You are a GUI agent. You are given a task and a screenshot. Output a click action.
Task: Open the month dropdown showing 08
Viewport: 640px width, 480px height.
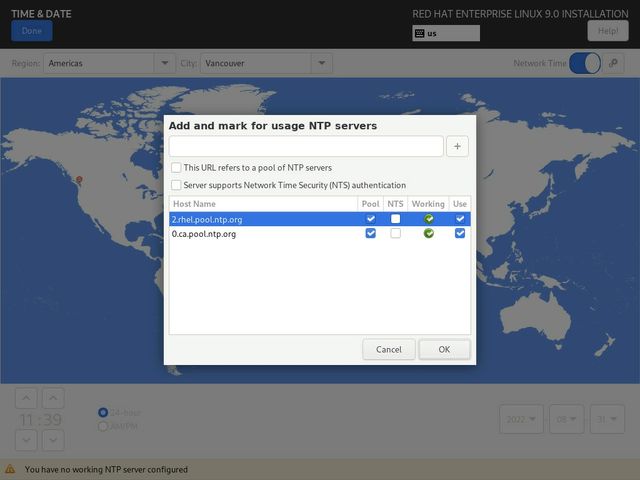[x=567, y=419]
